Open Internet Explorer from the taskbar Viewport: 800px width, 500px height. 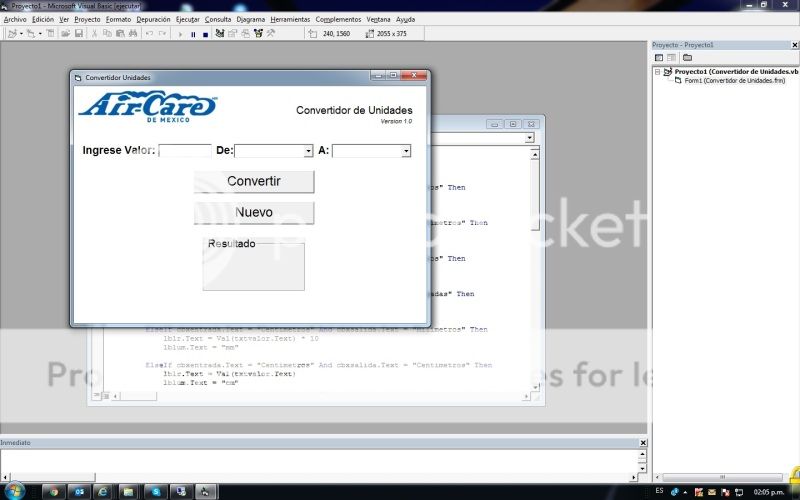click(x=104, y=492)
